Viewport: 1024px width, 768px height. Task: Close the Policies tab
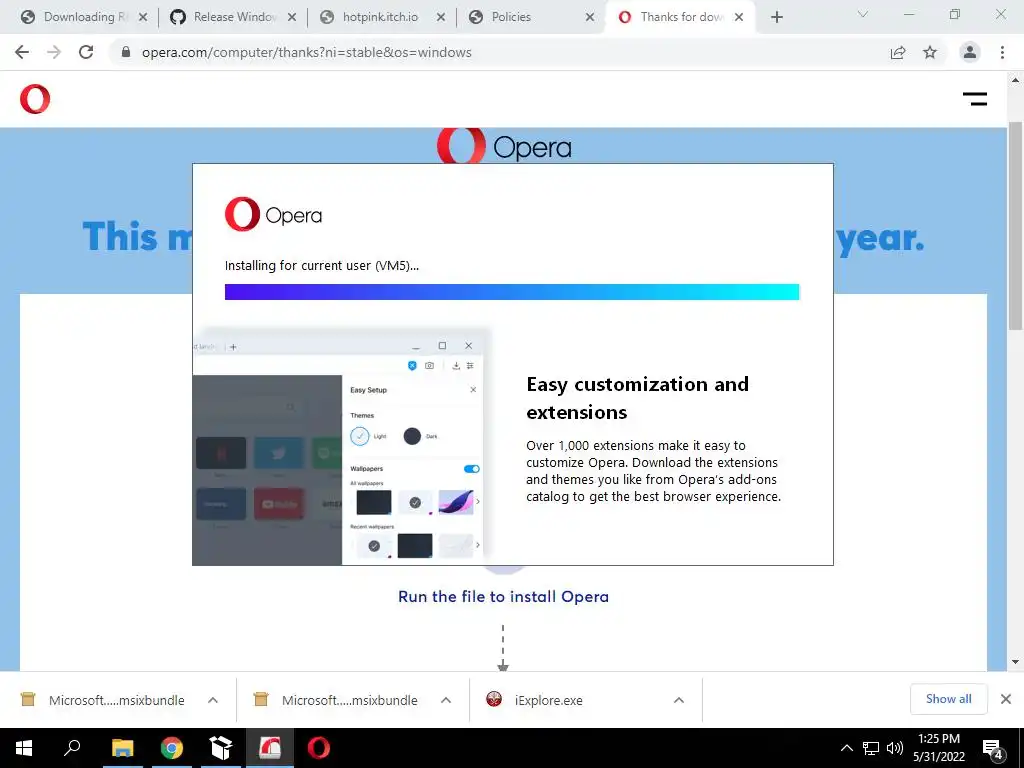pyautogui.click(x=590, y=17)
